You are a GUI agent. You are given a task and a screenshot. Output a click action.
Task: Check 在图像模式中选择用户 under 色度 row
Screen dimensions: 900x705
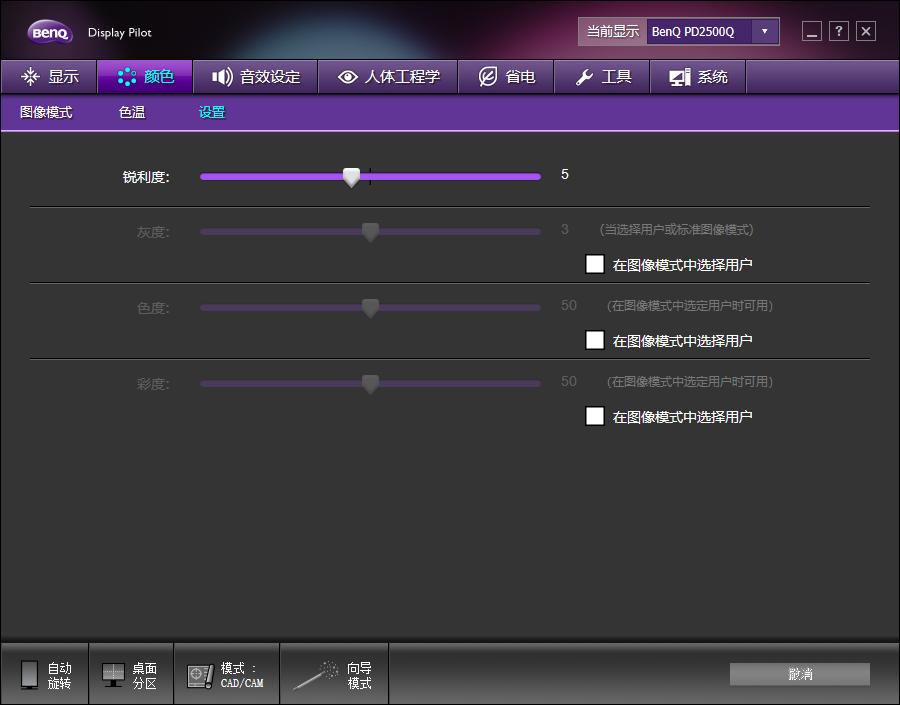(x=595, y=340)
